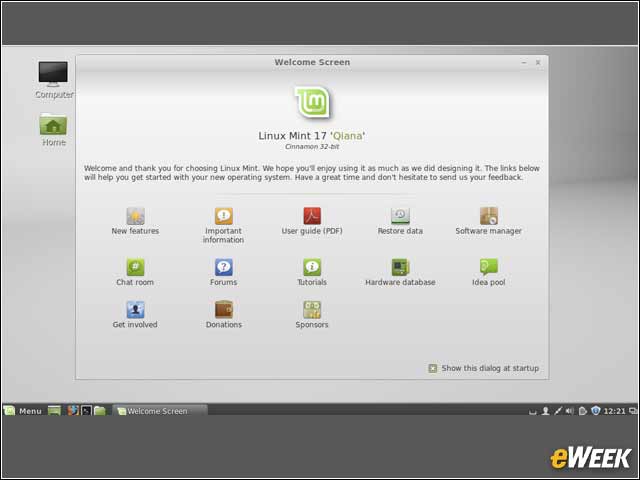Open the Forums icon
The image size is (640, 480).
pyautogui.click(x=224, y=267)
